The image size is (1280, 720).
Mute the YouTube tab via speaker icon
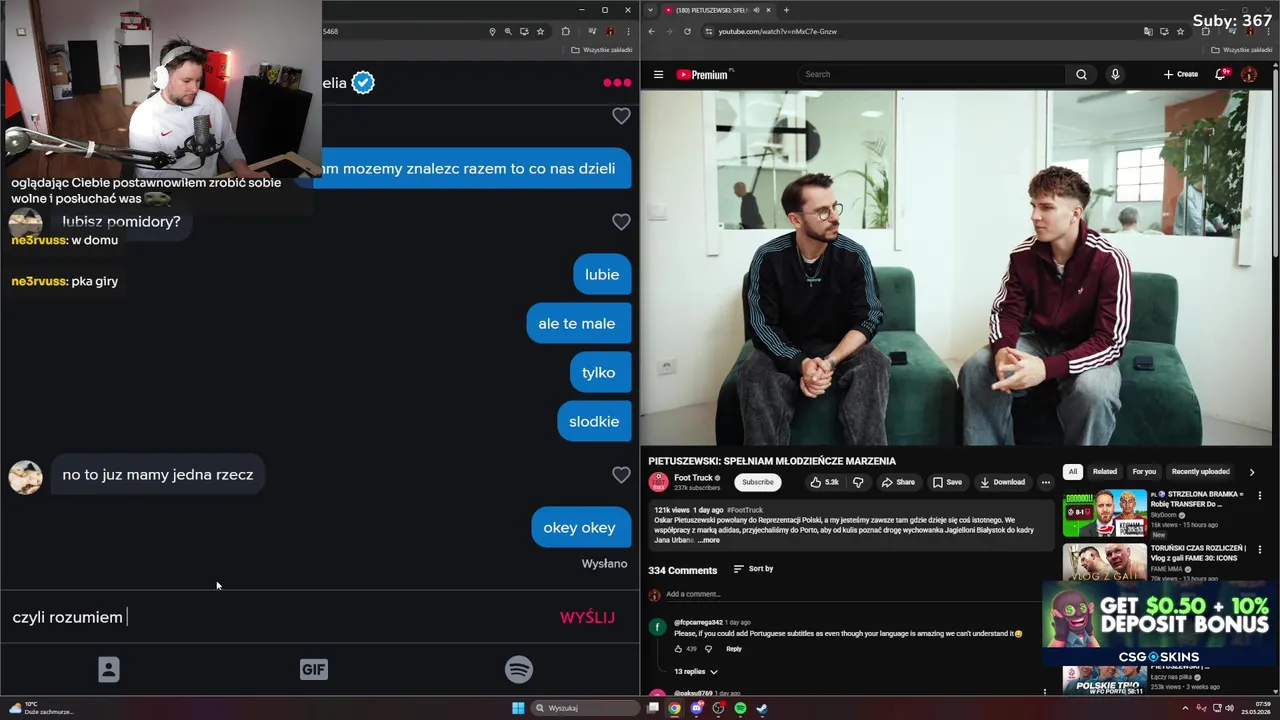tap(756, 10)
